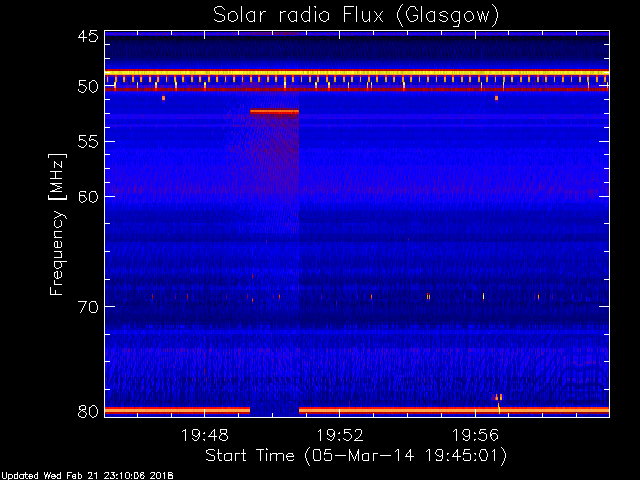Click the 70 frequency tick label
This screenshot has height=480, width=640.
88,307
